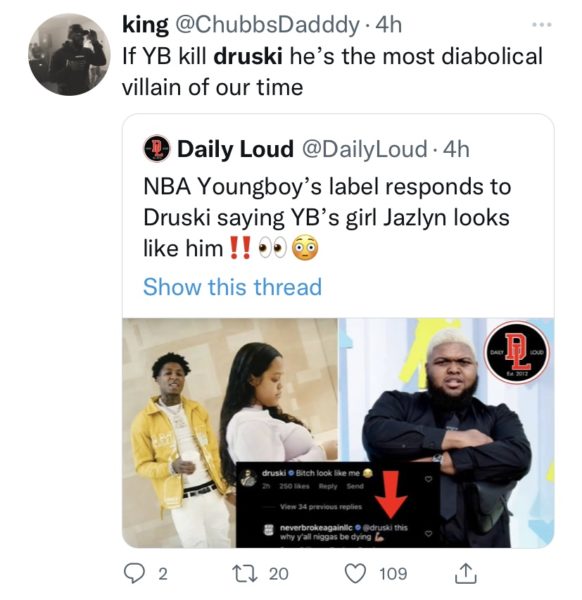
Task: Click the 109 likes count
Action: (393, 574)
